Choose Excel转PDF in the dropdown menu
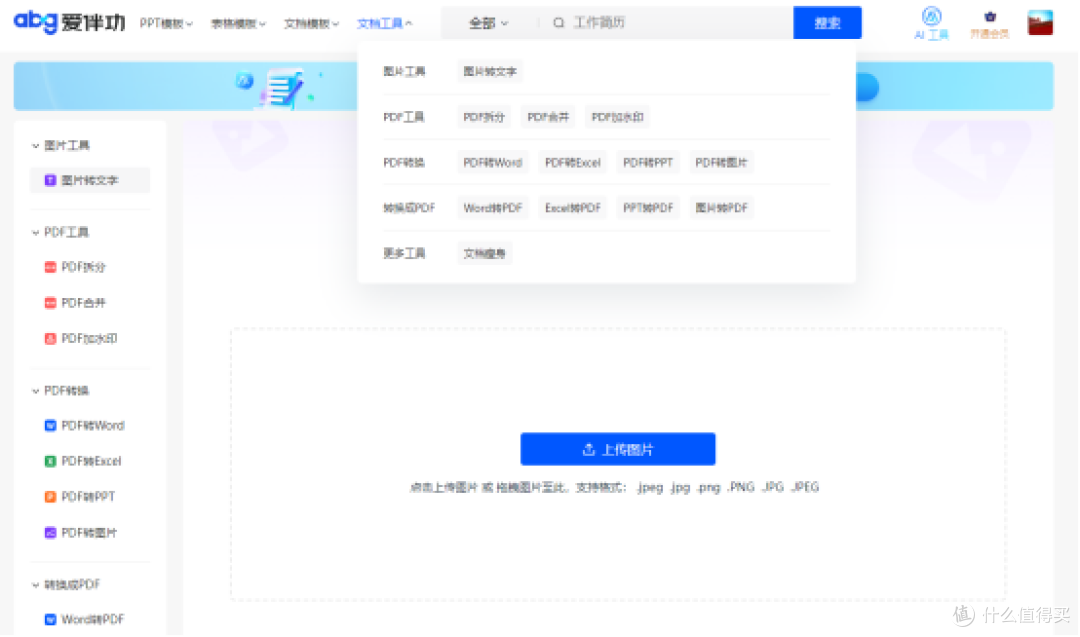 pyautogui.click(x=572, y=208)
